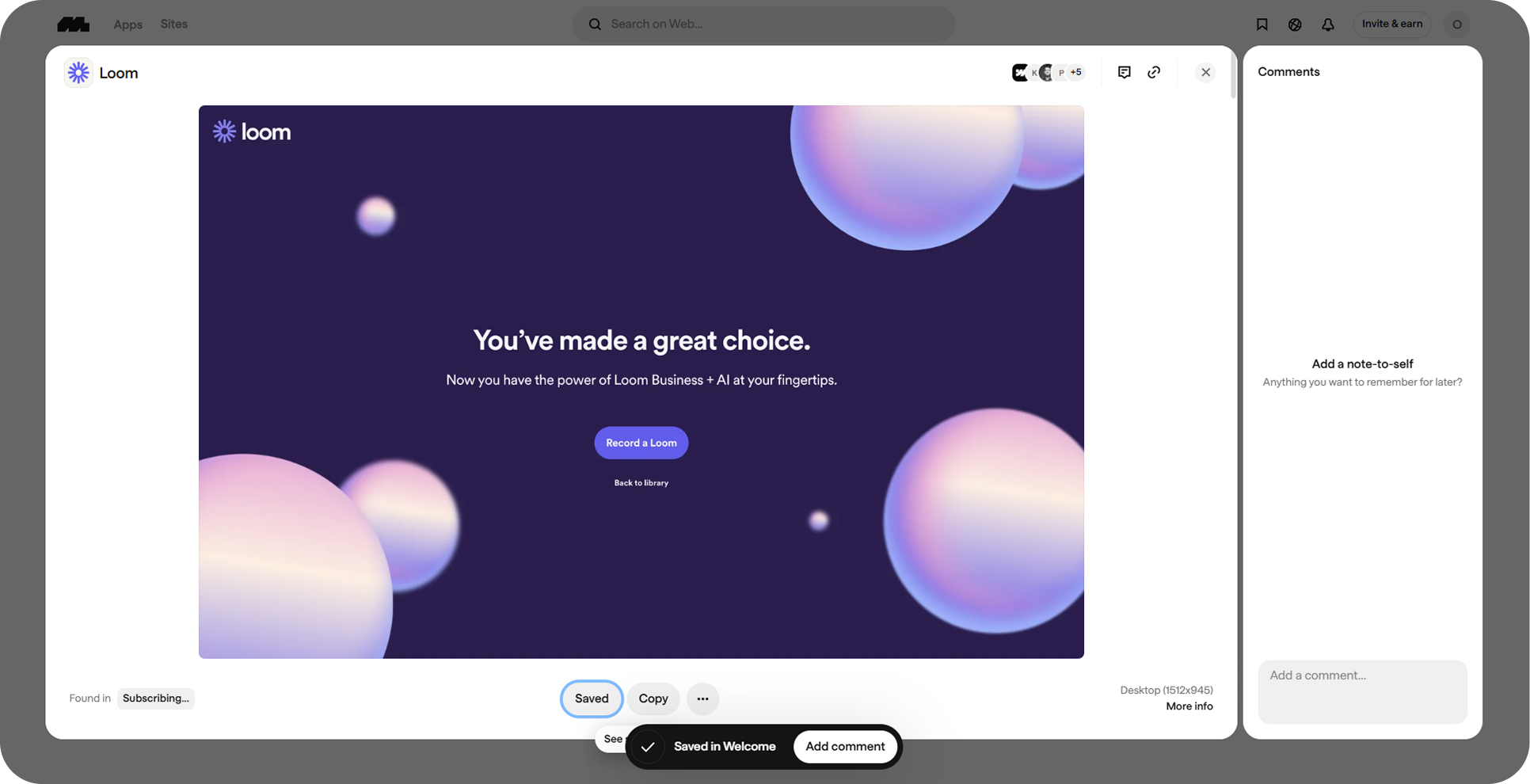The width and height of the screenshot is (1530, 784).
Task: Click the Saved button
Action: tap(592, 698)
